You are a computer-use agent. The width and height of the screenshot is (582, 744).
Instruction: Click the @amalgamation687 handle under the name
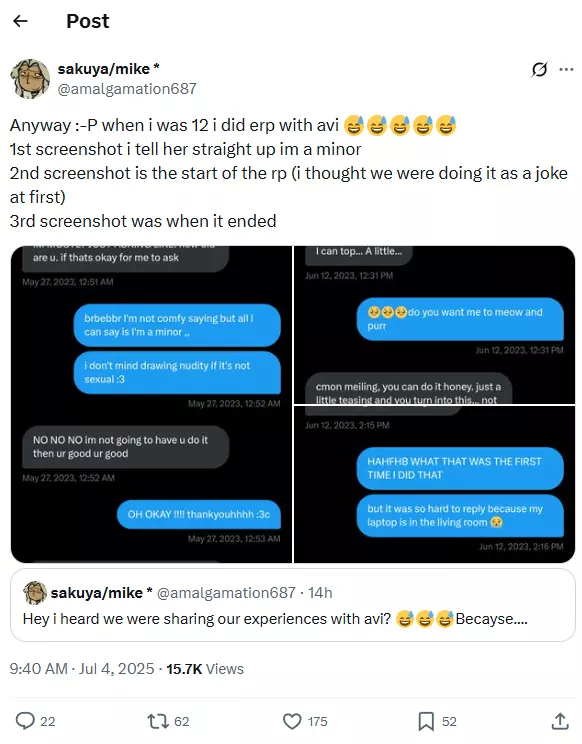click(x=127, y=89)
